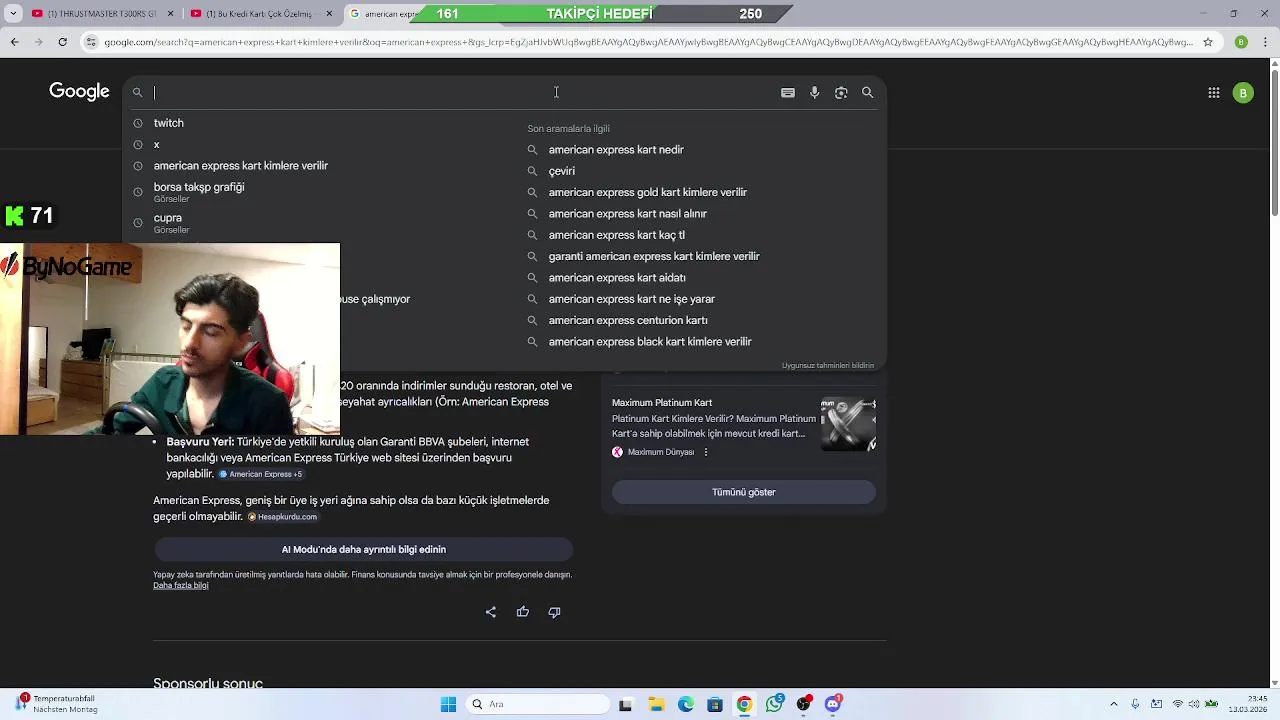Open OBS Studio from taskbar
Image resolution: width=1280 pixels, height=720 pixels.
pos(803,704)
